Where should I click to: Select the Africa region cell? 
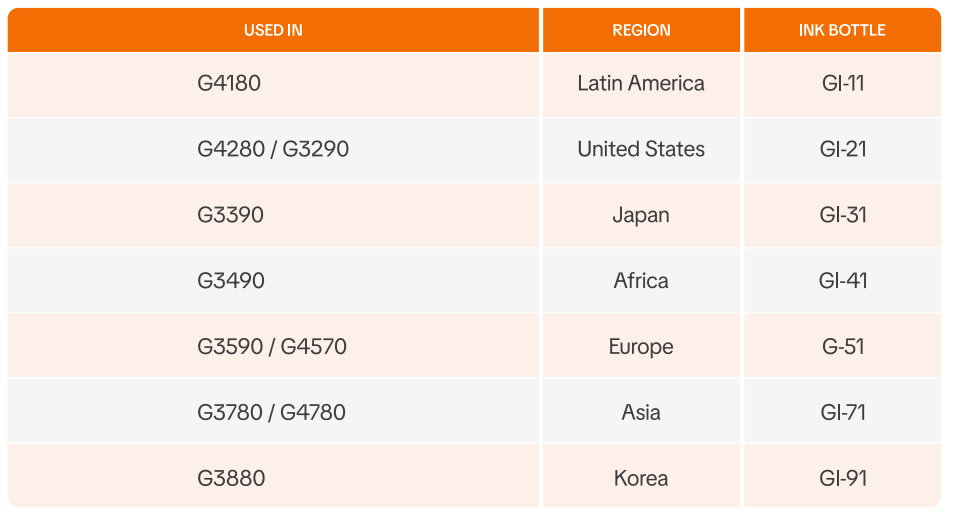point(641,281)
